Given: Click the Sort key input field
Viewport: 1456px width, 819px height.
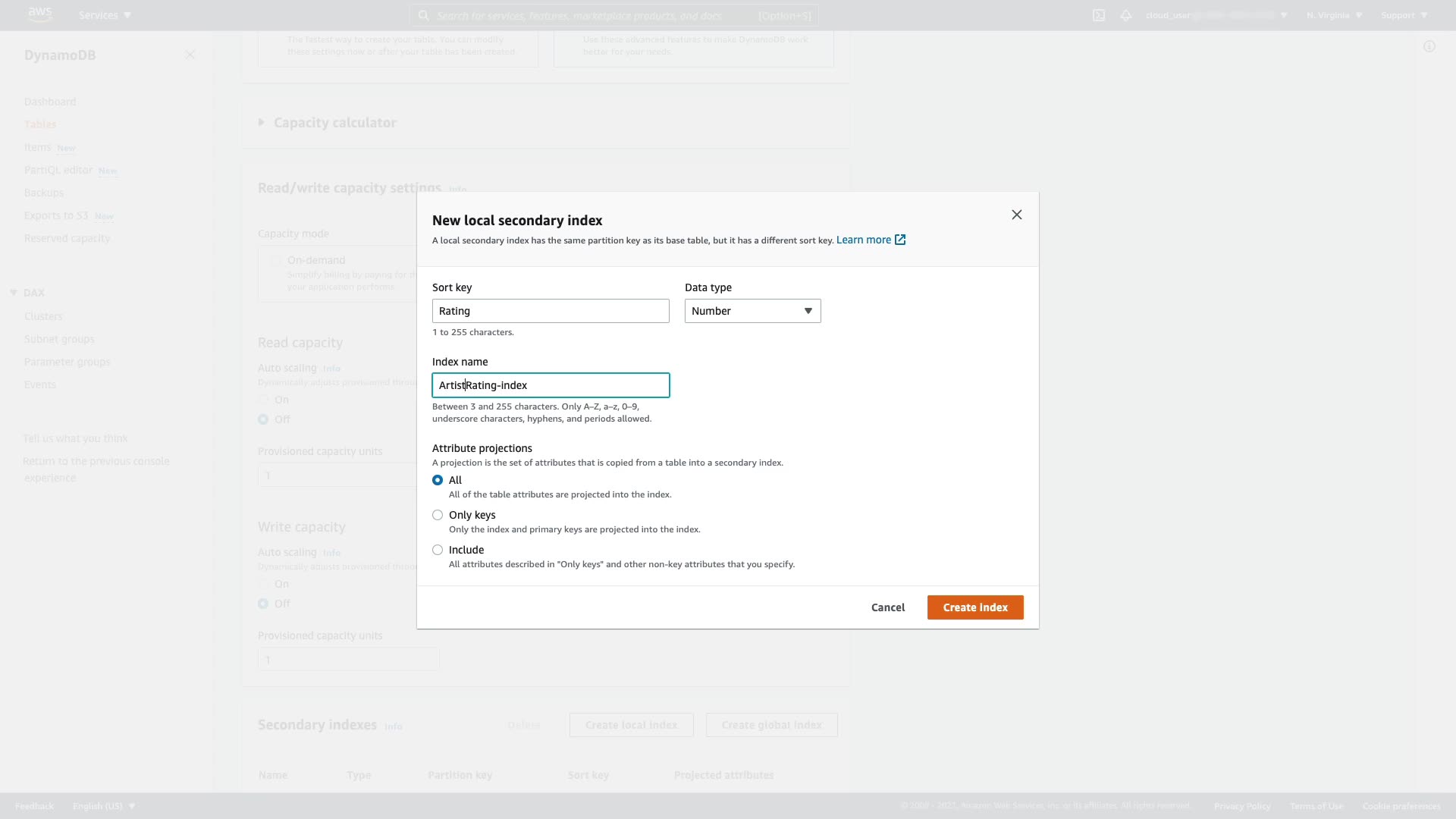Looking at the screenshot, I should 551,311.
